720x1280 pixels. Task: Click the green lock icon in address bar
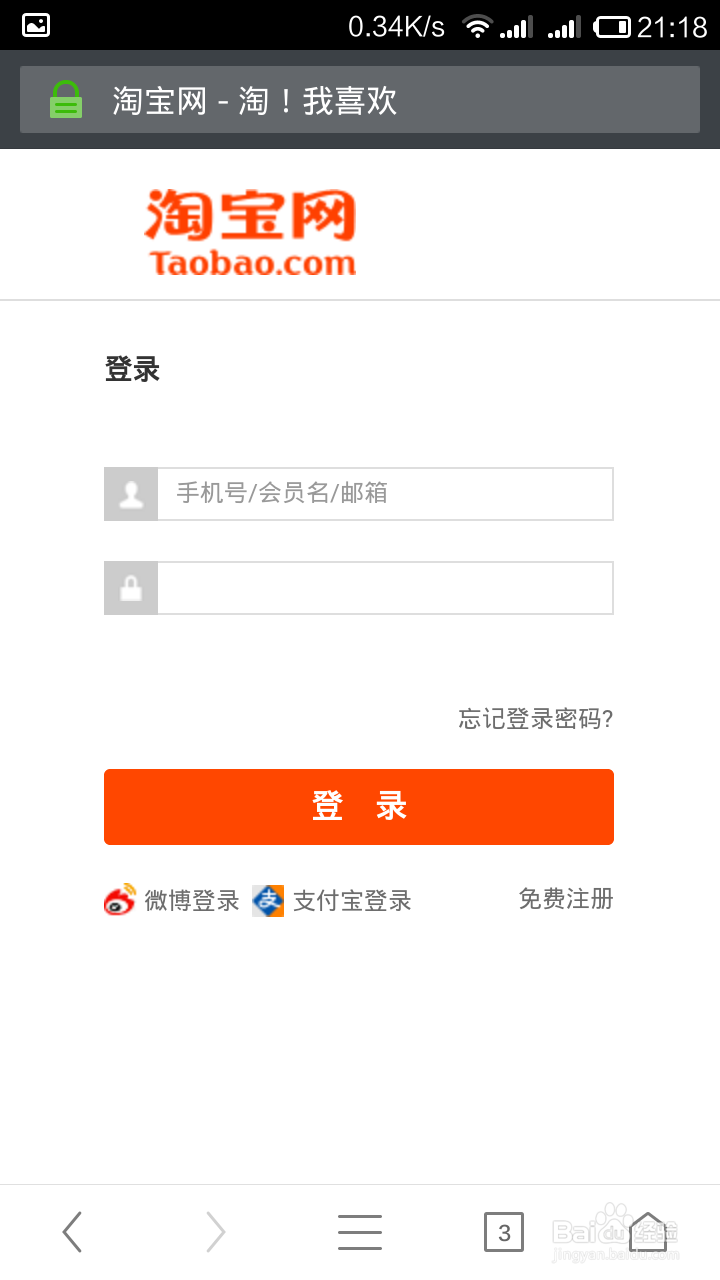point(66,99)
